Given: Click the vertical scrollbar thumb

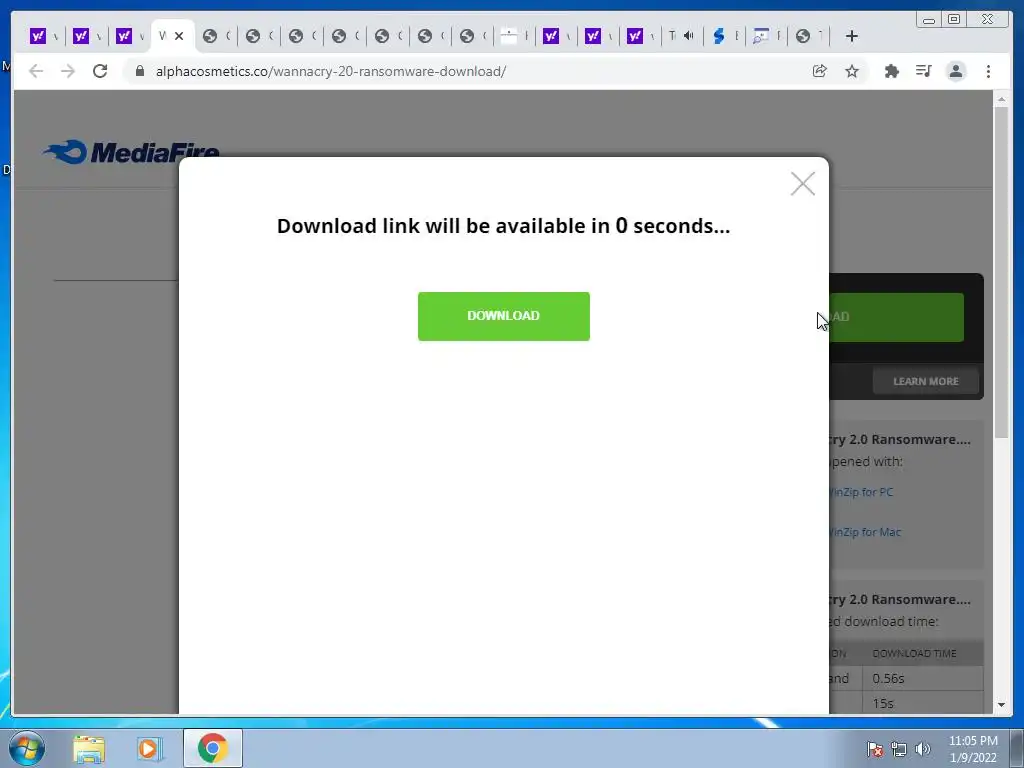Looking at the screenshot, I should (1002, 272).
